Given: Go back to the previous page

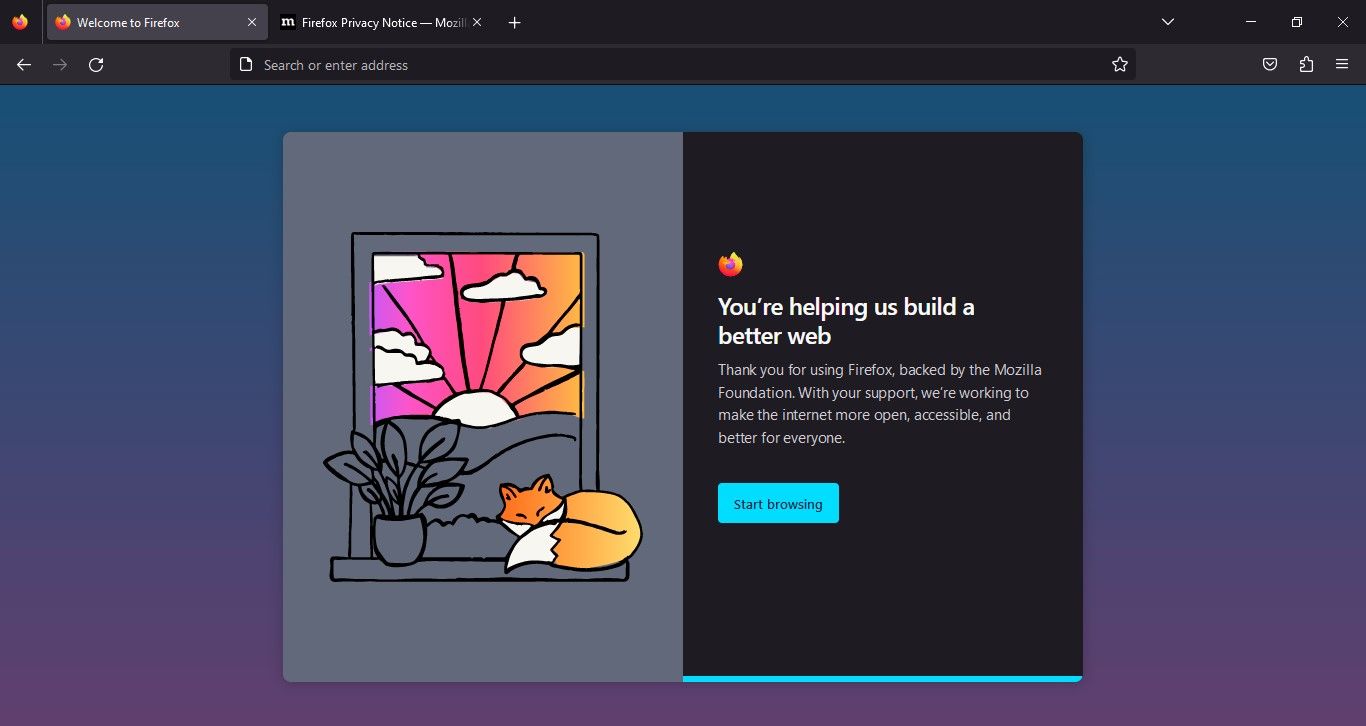Looking at the screenshot, I should (24, 65).
